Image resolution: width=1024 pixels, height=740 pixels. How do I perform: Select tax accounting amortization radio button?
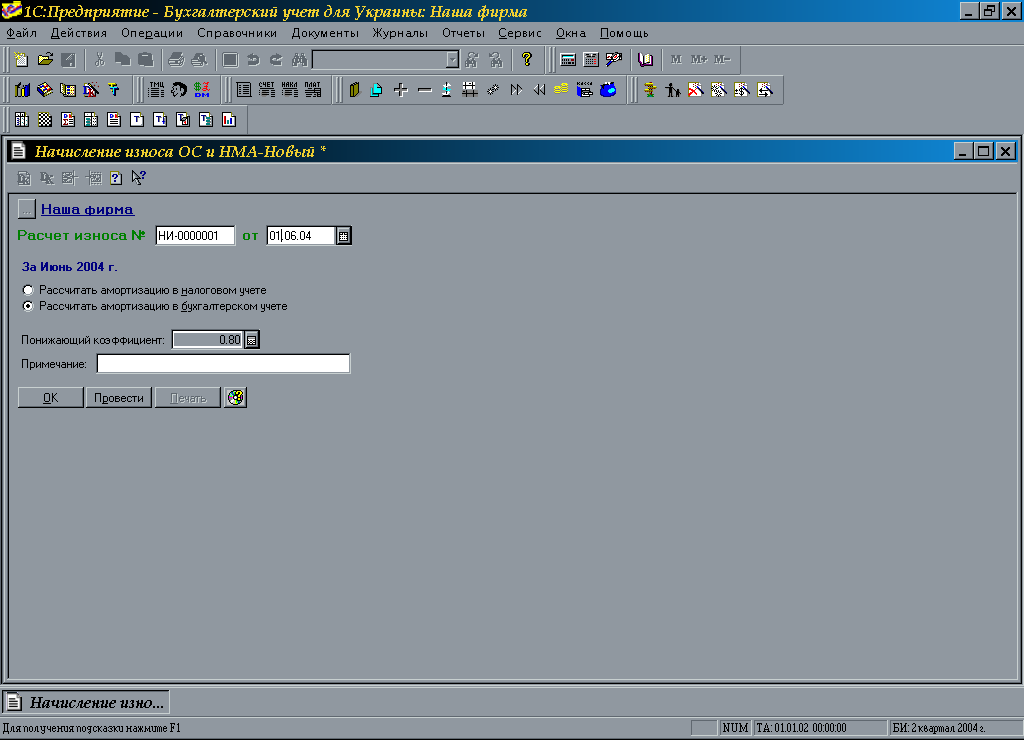pos(27,290)
